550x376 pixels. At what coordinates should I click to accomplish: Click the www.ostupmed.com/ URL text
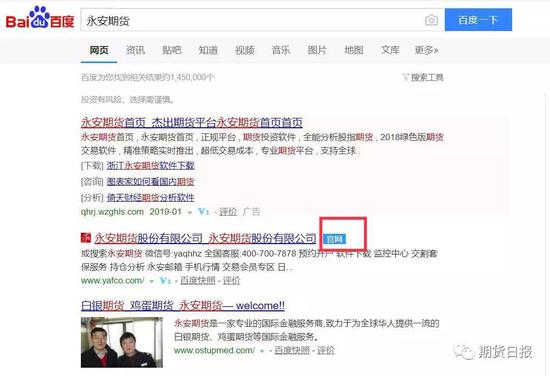click(x=214, y=350)
